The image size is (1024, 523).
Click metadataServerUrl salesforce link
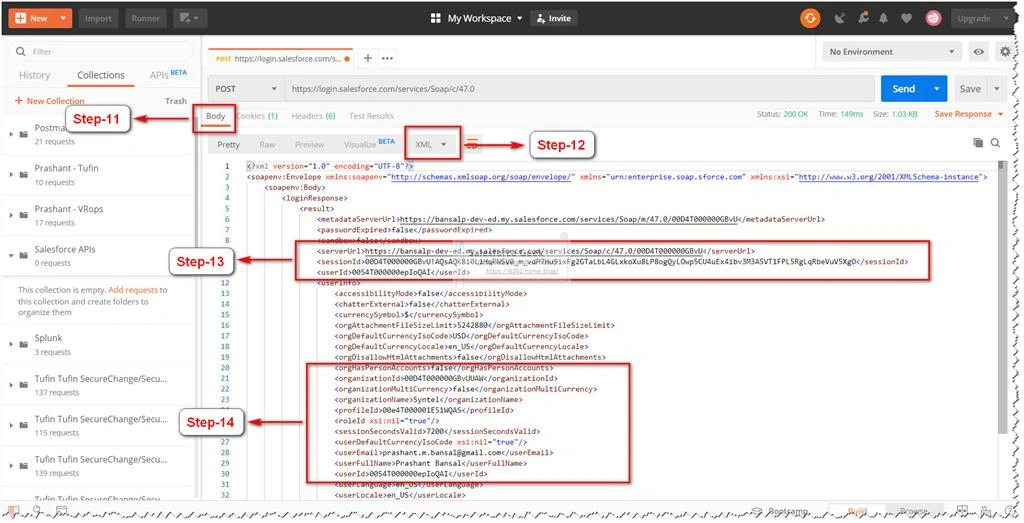[x=569, y=219]
